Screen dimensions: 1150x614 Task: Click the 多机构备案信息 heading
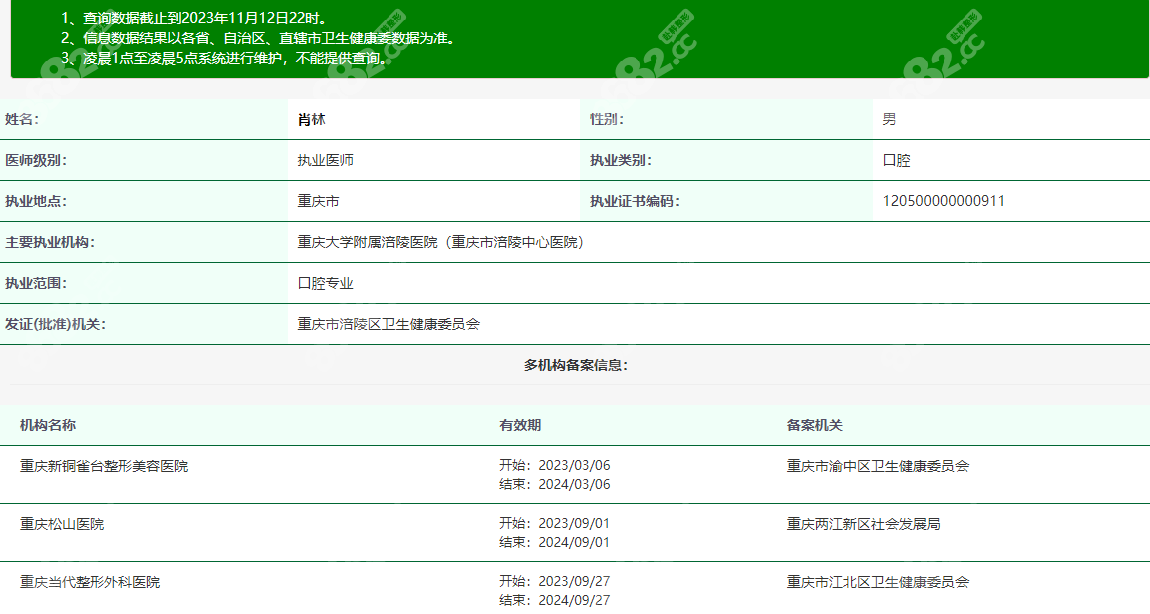click(x=575, y=365)
